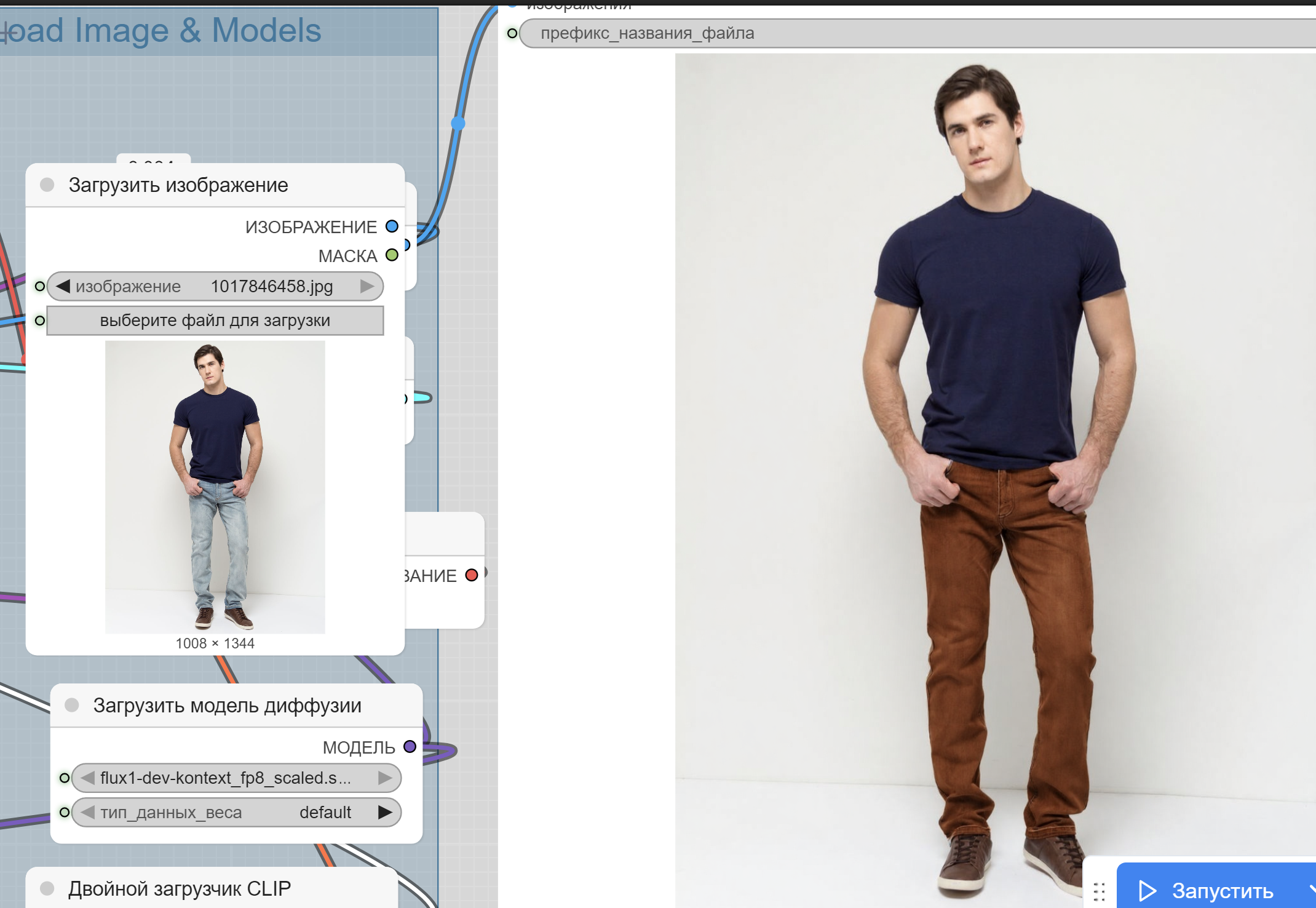Select previous image with the left arrow

(x=63, y=286)
